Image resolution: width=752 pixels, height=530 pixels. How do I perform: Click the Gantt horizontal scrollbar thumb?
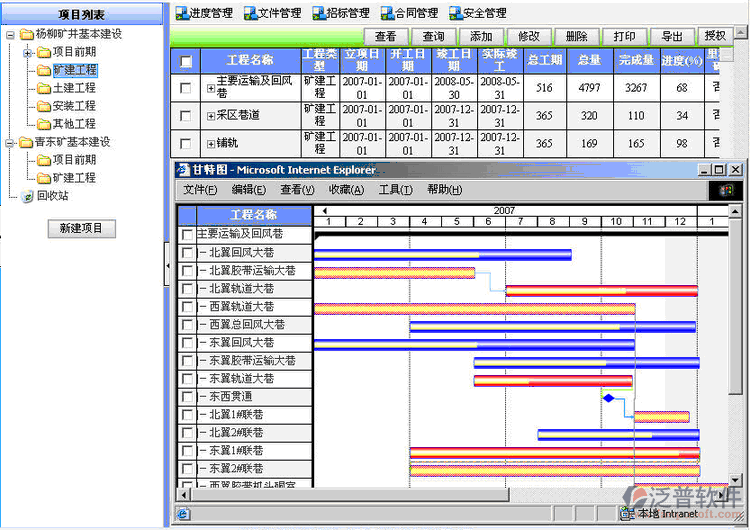point(350,495)
